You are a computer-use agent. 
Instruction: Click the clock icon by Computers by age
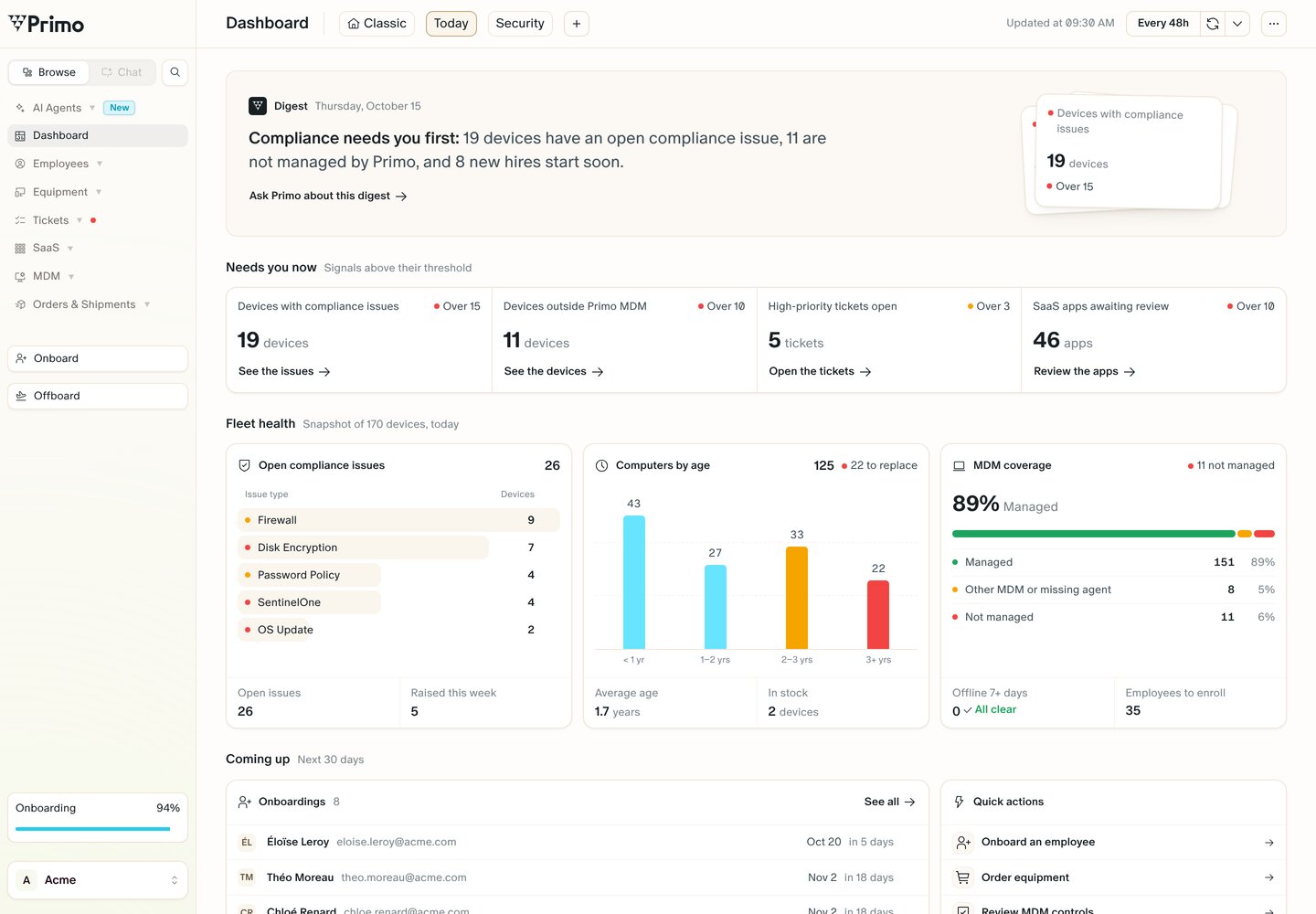point(601,465)
